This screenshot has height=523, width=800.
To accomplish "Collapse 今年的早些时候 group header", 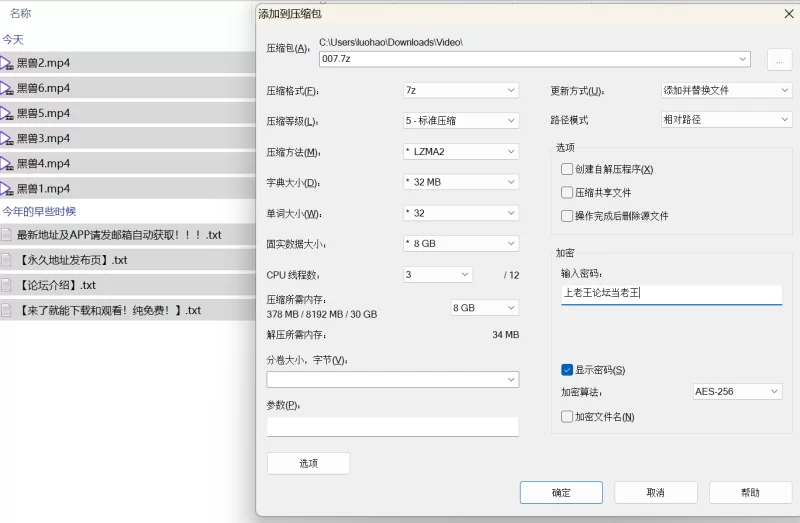I will [39, 211].
